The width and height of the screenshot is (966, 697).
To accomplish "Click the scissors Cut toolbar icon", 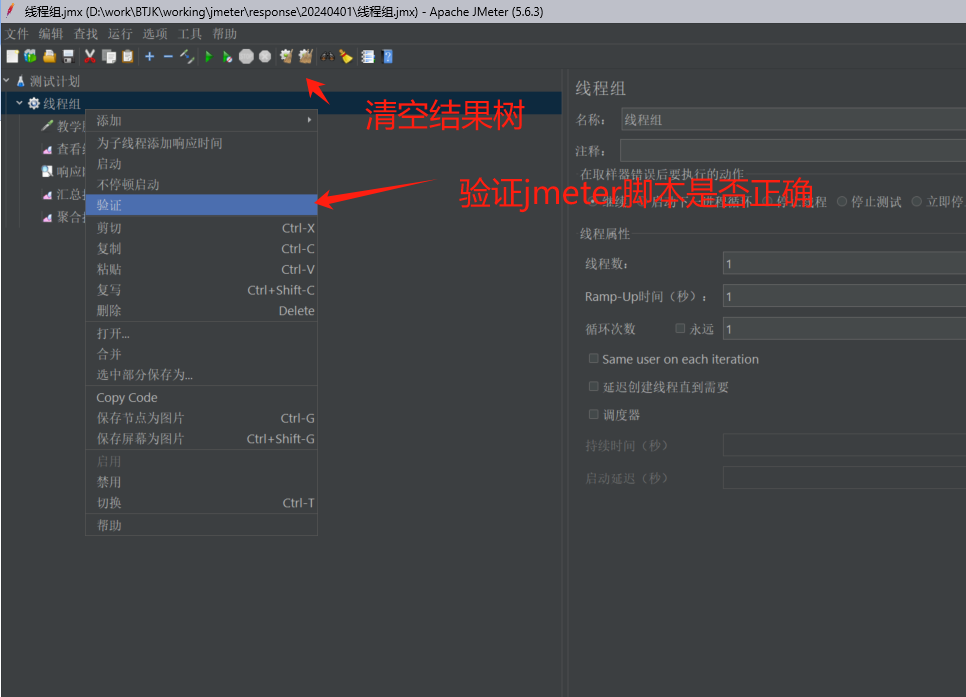I will tap(90, 57).
